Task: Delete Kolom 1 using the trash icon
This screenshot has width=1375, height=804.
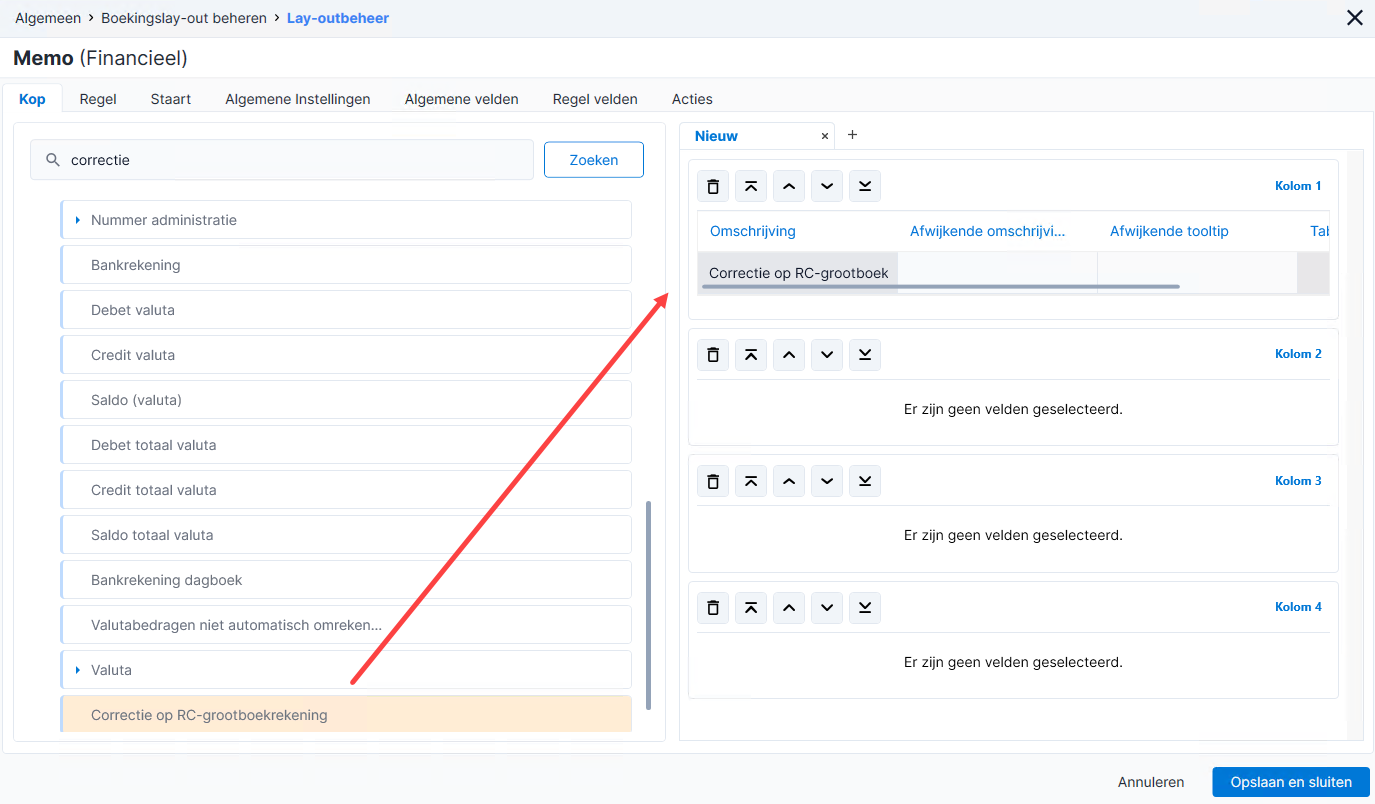Action: tap(713, 186)
